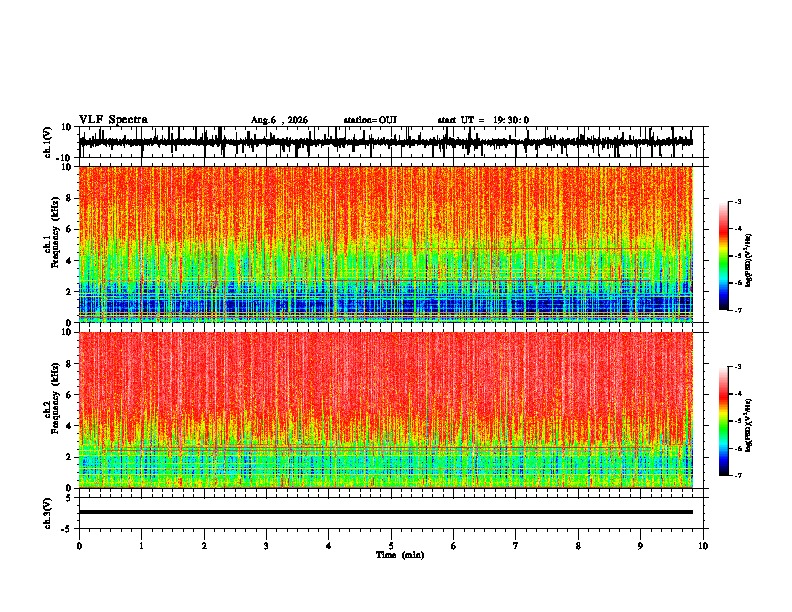
Task: Click the 3 minute tick label
Action: [266, 546]
